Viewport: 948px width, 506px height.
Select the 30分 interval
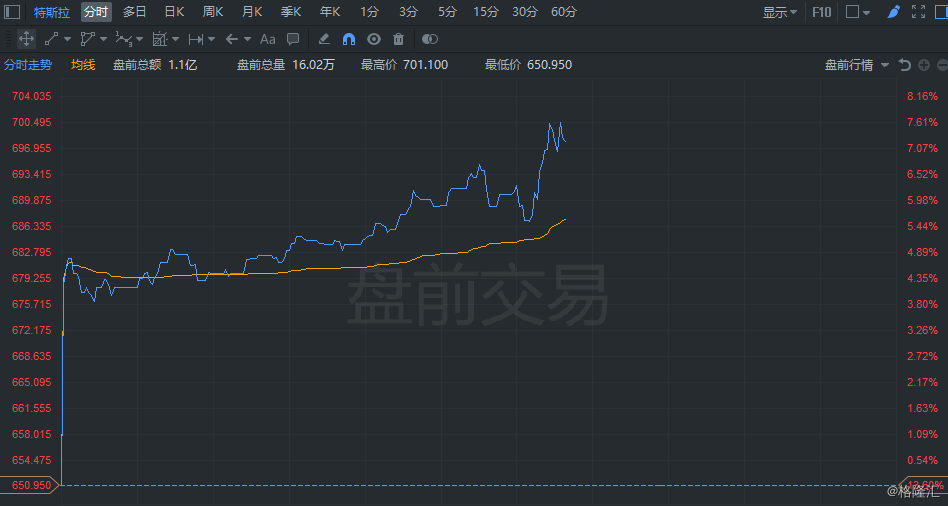tap(525, 11)
